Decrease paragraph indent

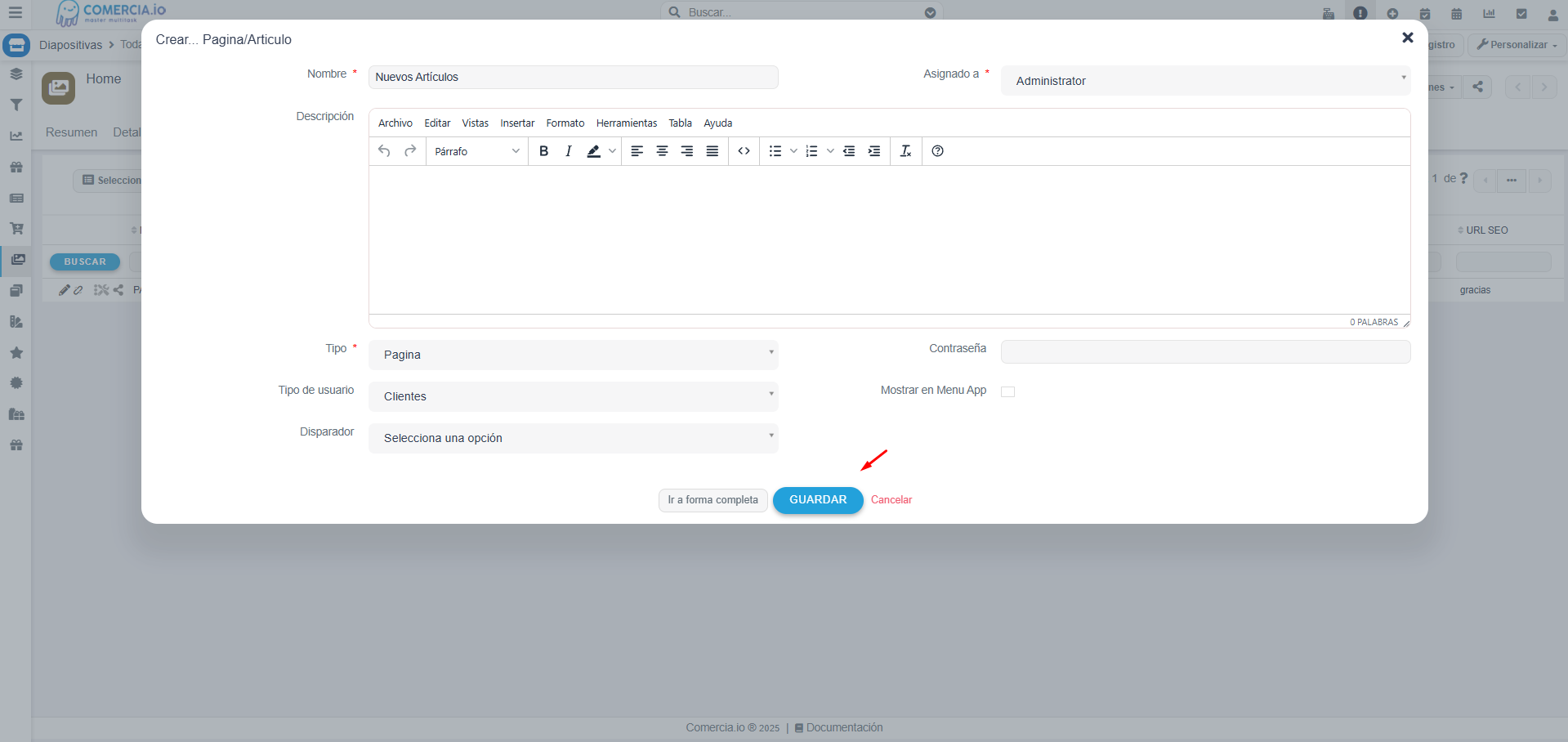click(849, 151)
